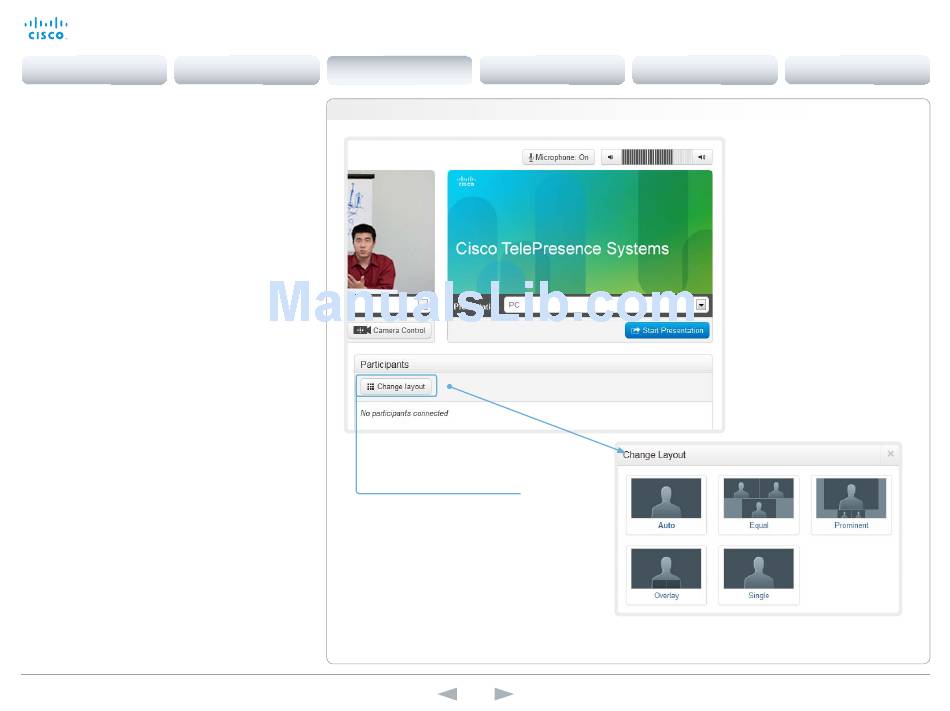
Task: Go to the next page arrow
Action: tap(504, 694)
